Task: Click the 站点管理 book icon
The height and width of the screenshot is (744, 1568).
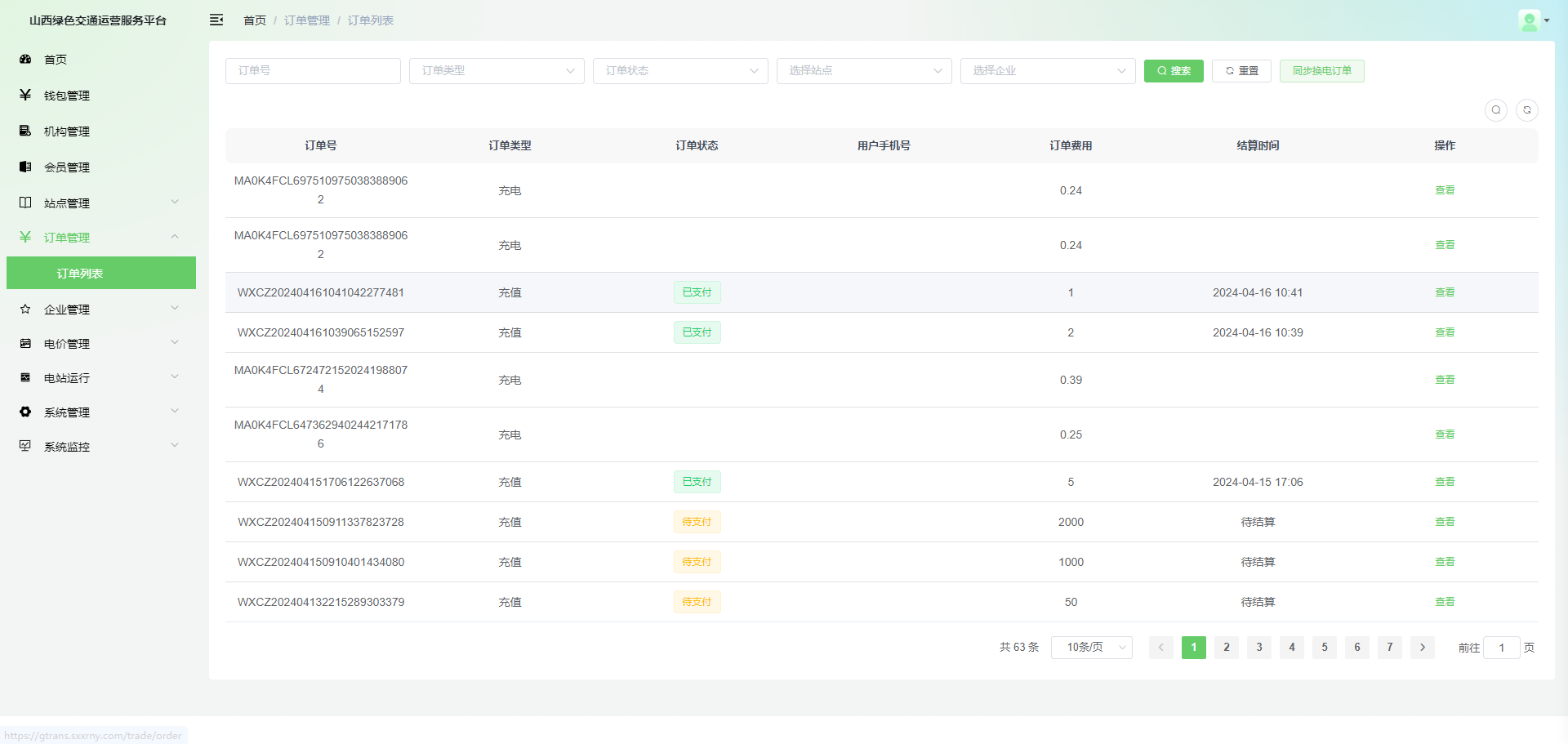Action: click(25, 203)
